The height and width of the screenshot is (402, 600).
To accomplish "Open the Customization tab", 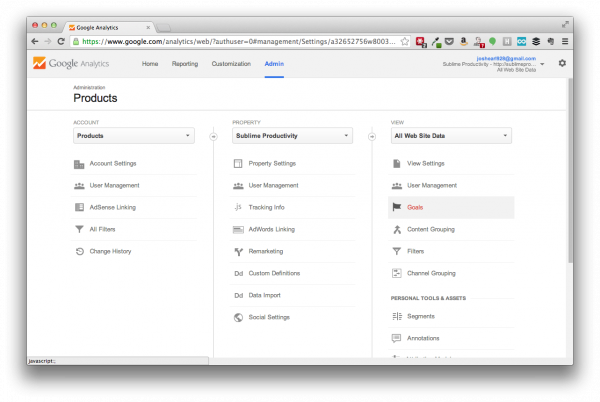I will pos(231,64).
